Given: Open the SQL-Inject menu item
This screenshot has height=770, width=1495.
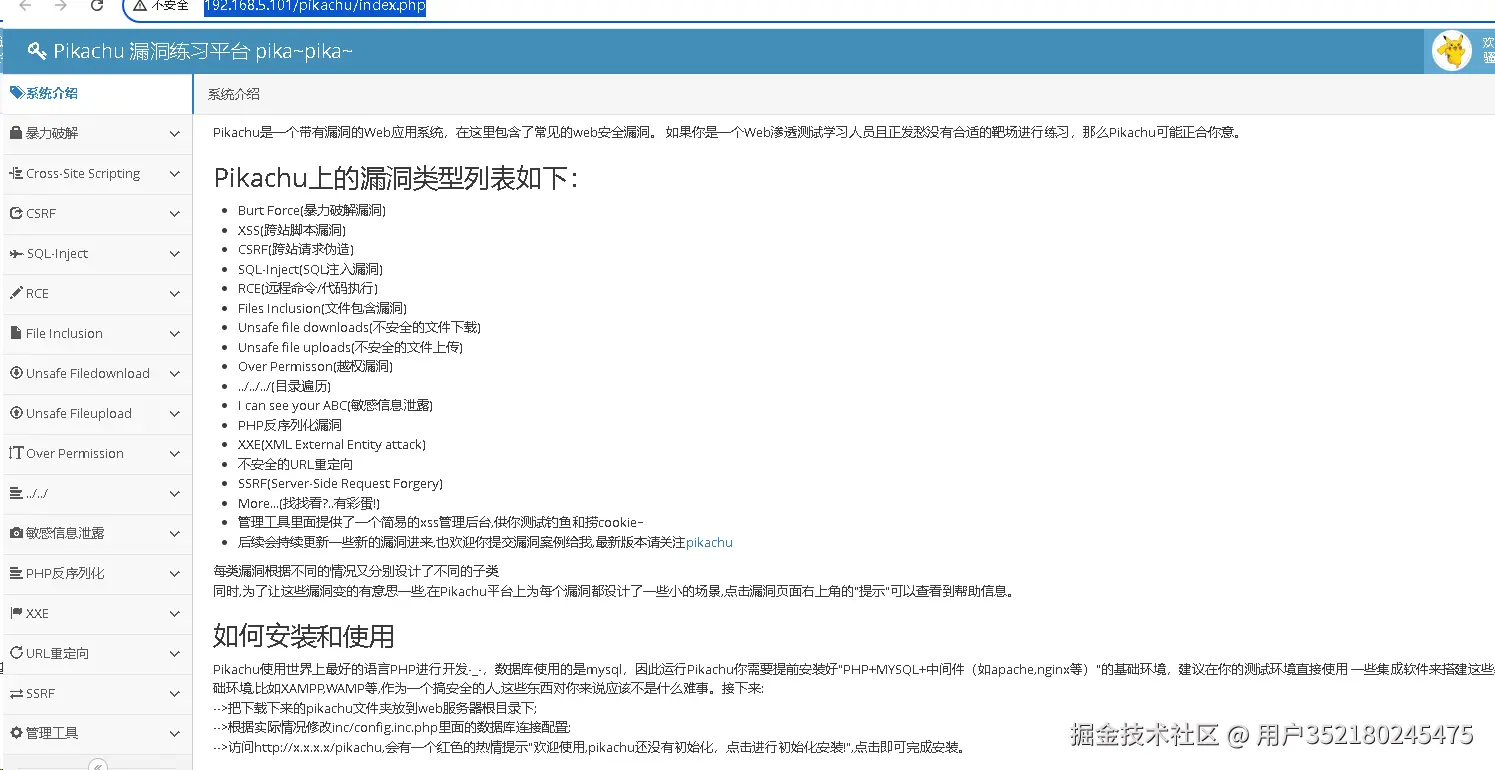Looking at the screenshot, I should click(x=96, y=254).
